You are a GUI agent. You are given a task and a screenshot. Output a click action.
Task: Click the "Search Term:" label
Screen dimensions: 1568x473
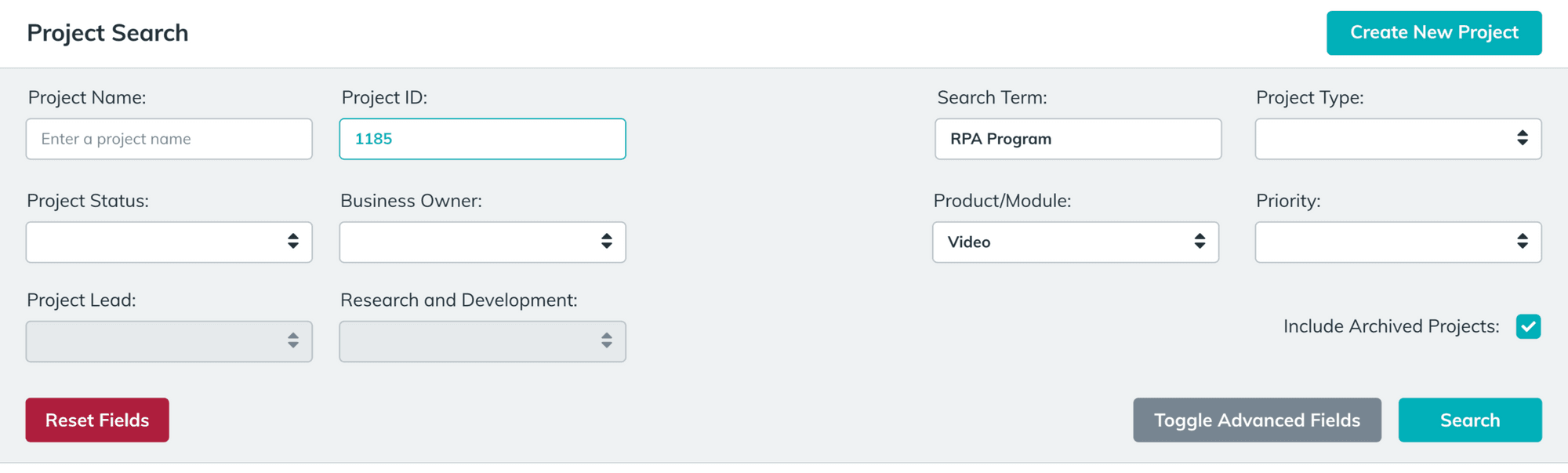point(992,97)
